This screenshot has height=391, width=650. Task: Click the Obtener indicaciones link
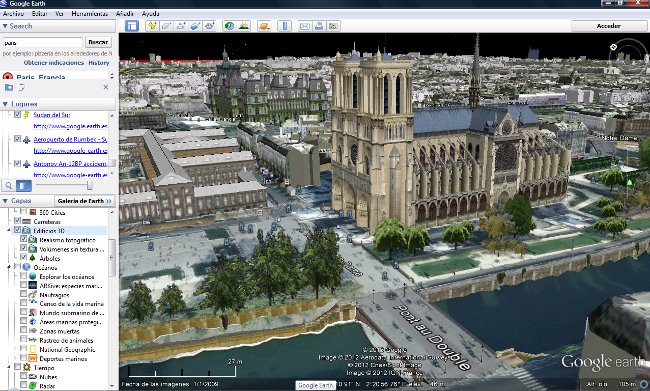(54, 63)
